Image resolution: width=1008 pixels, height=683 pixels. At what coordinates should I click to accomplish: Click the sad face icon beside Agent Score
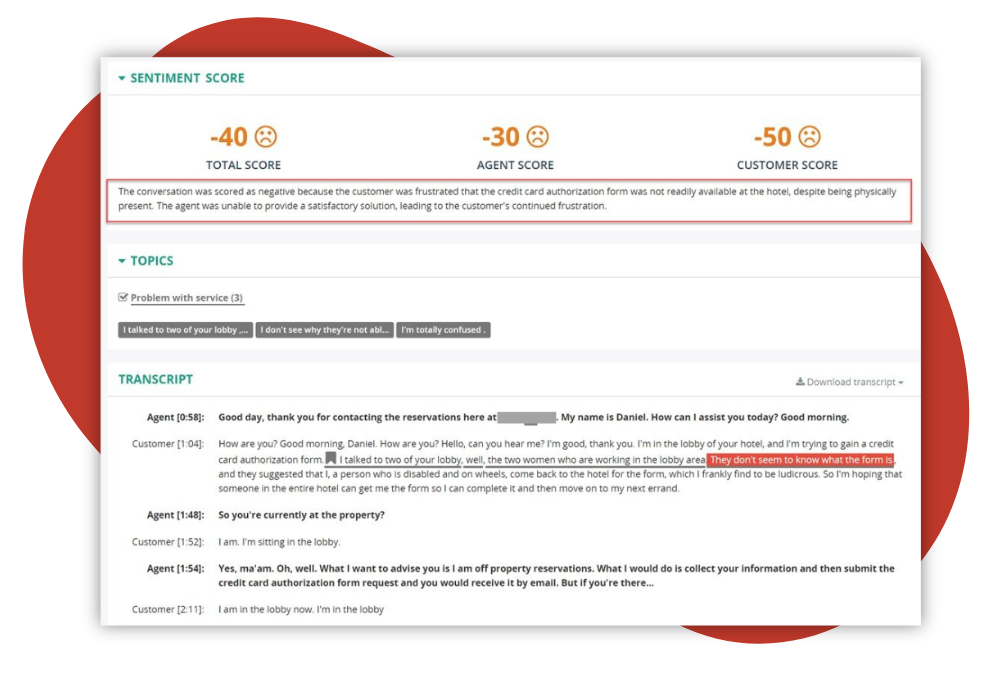538,137
